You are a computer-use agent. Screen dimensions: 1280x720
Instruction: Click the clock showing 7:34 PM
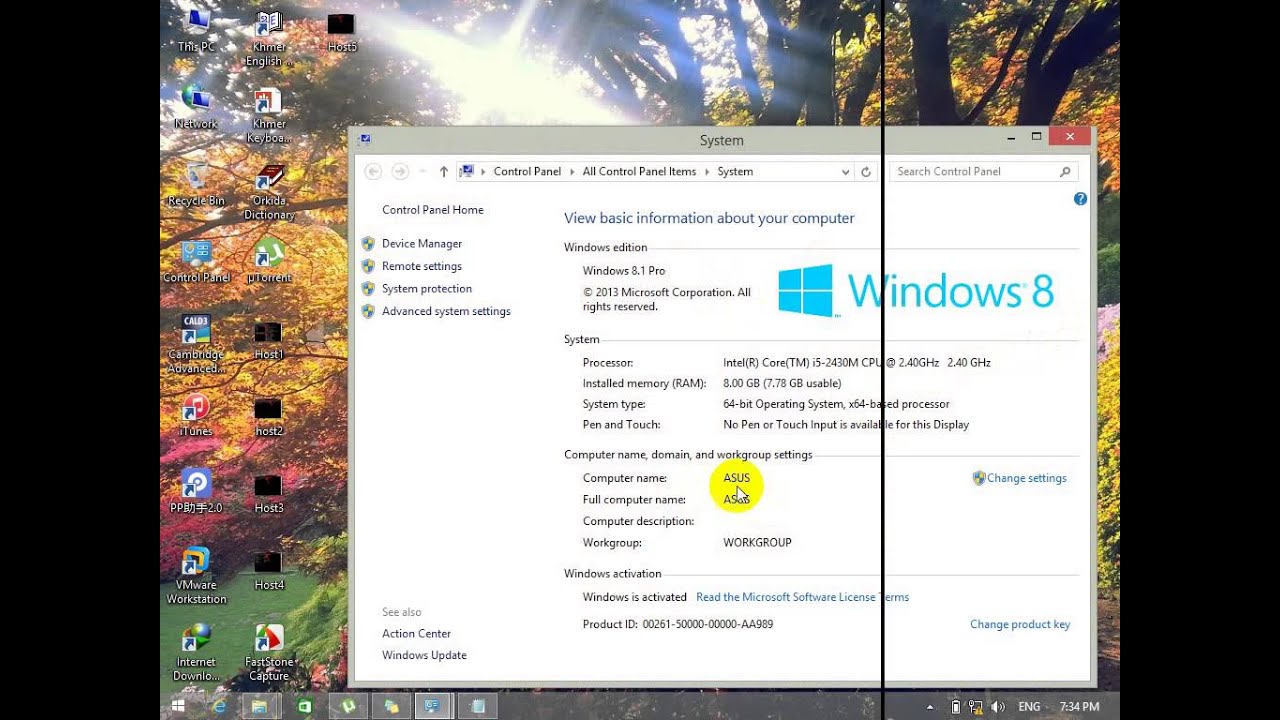coord(1079,707)
